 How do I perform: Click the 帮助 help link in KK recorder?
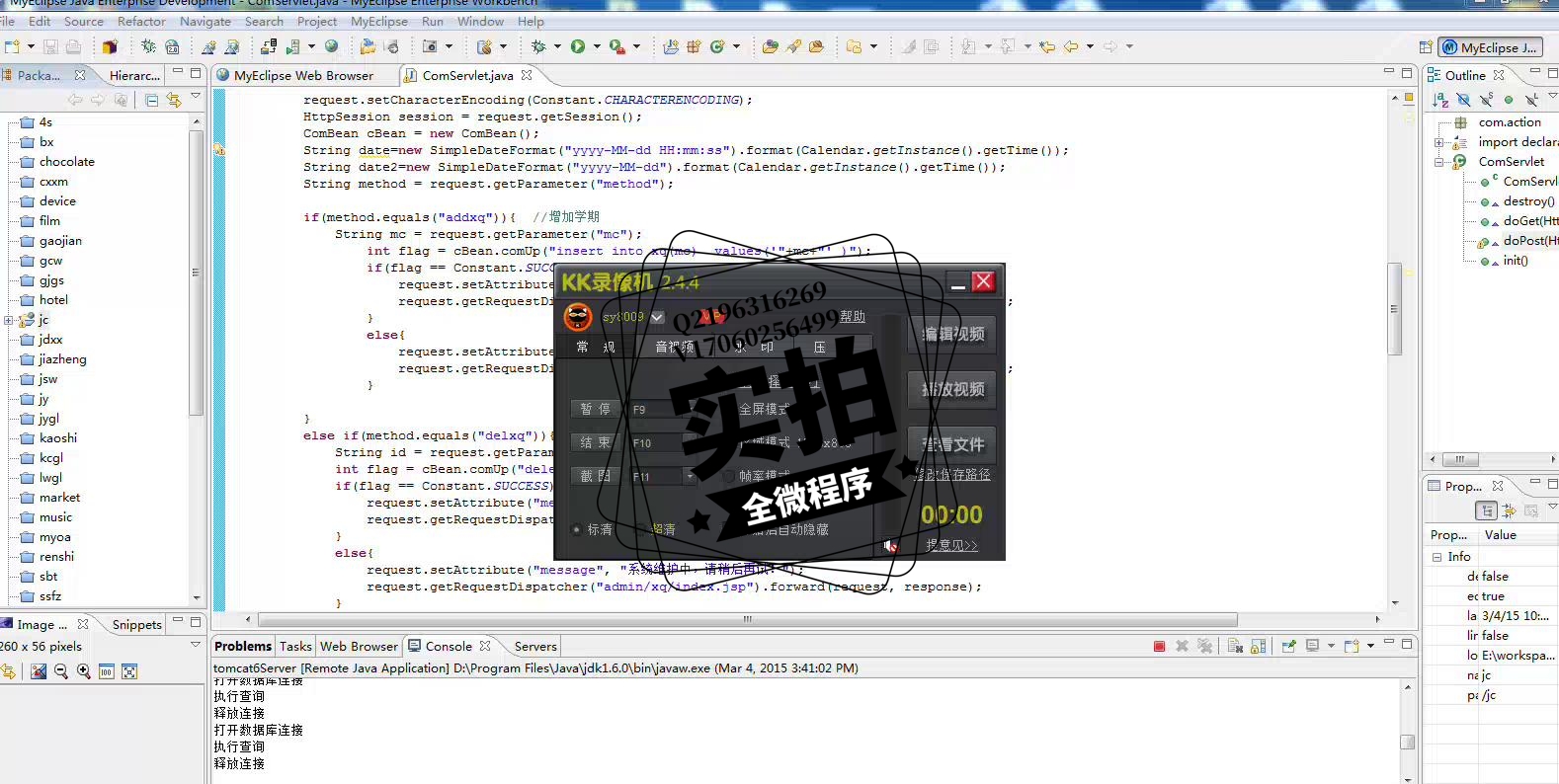853,316
